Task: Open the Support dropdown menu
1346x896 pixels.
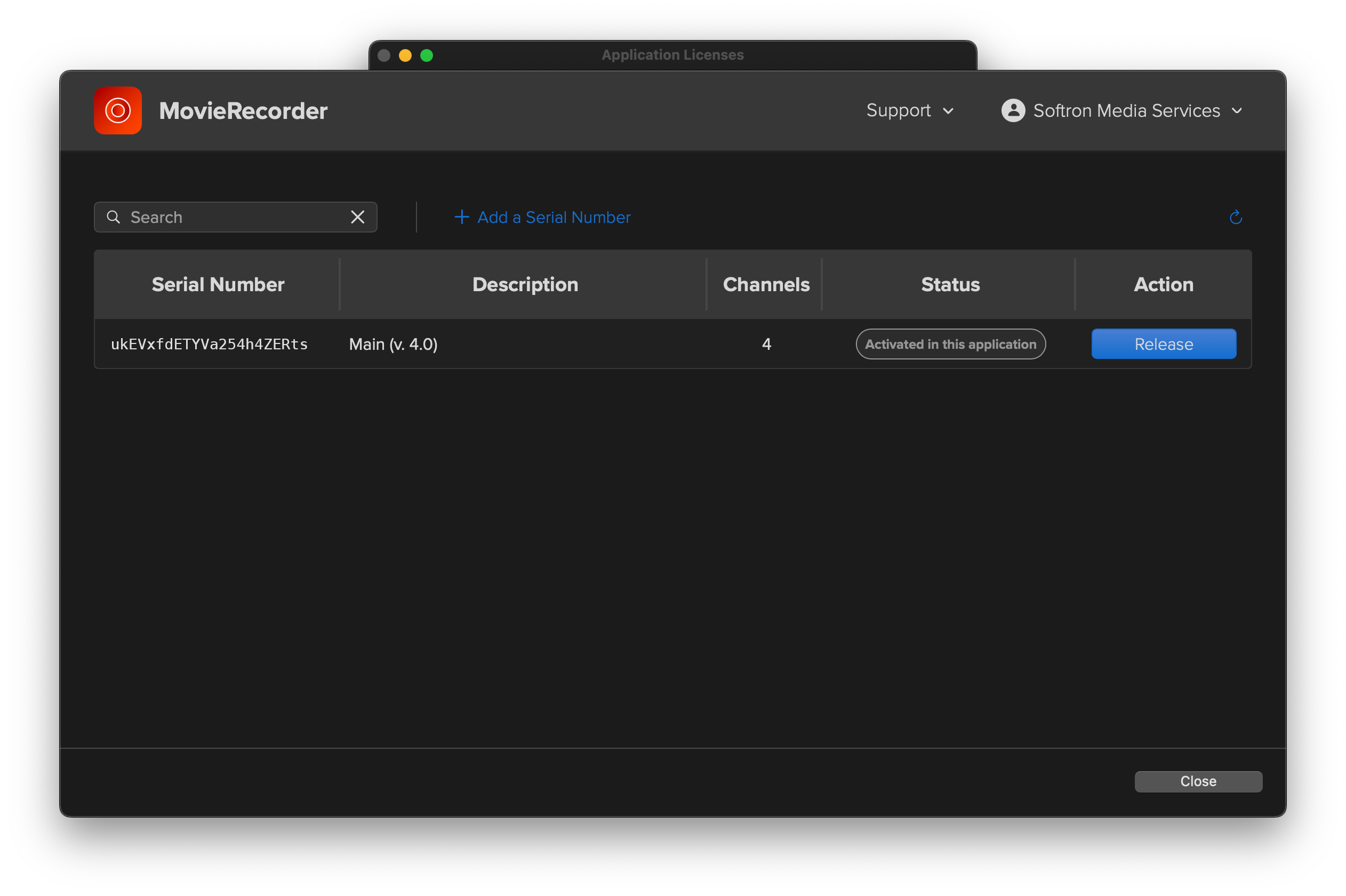Action: [910, 110]
